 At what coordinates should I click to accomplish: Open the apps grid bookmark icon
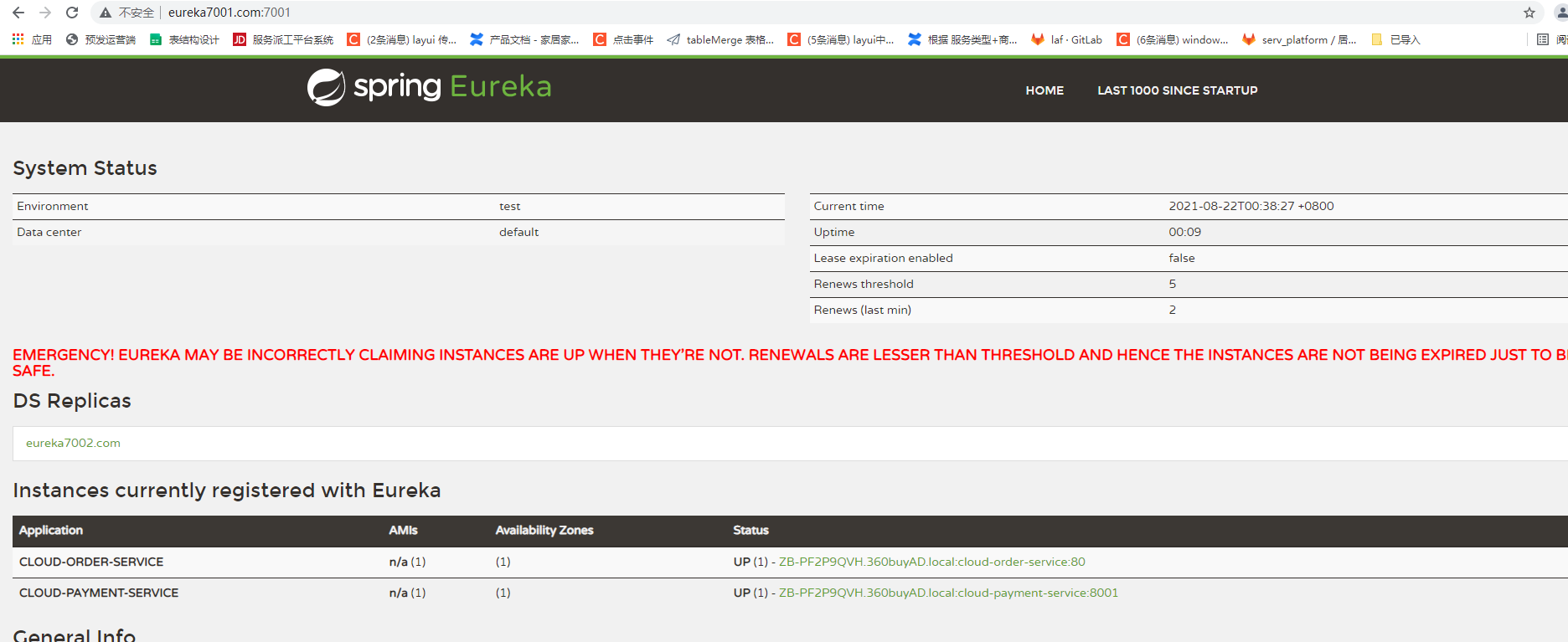pyautogui.click(x=18, y=39)
